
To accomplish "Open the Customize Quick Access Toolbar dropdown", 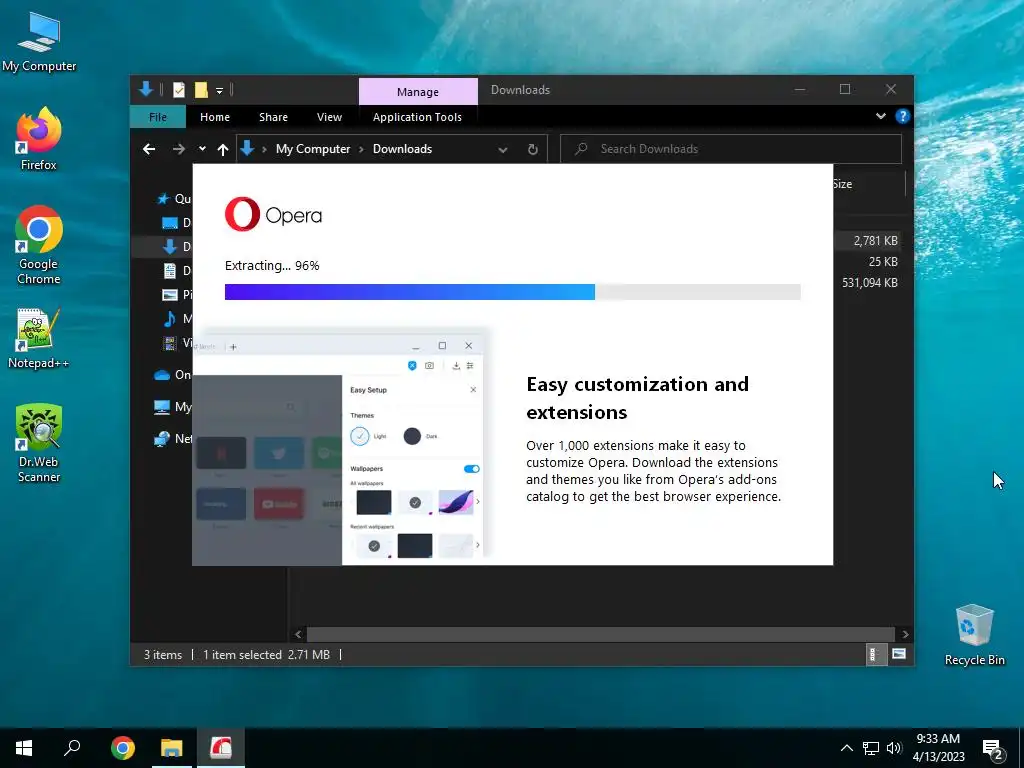I will (219, 91).
